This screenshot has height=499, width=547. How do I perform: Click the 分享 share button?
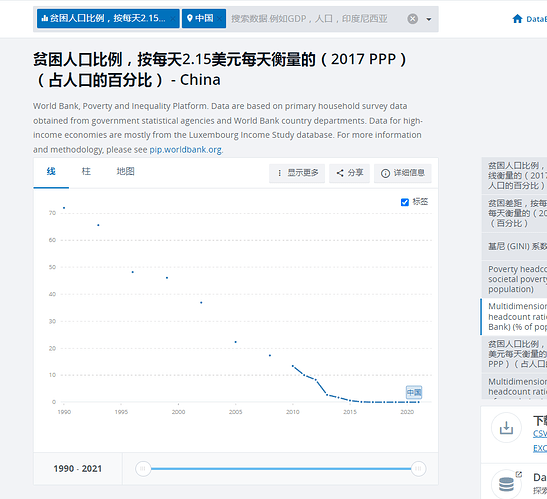350,173
